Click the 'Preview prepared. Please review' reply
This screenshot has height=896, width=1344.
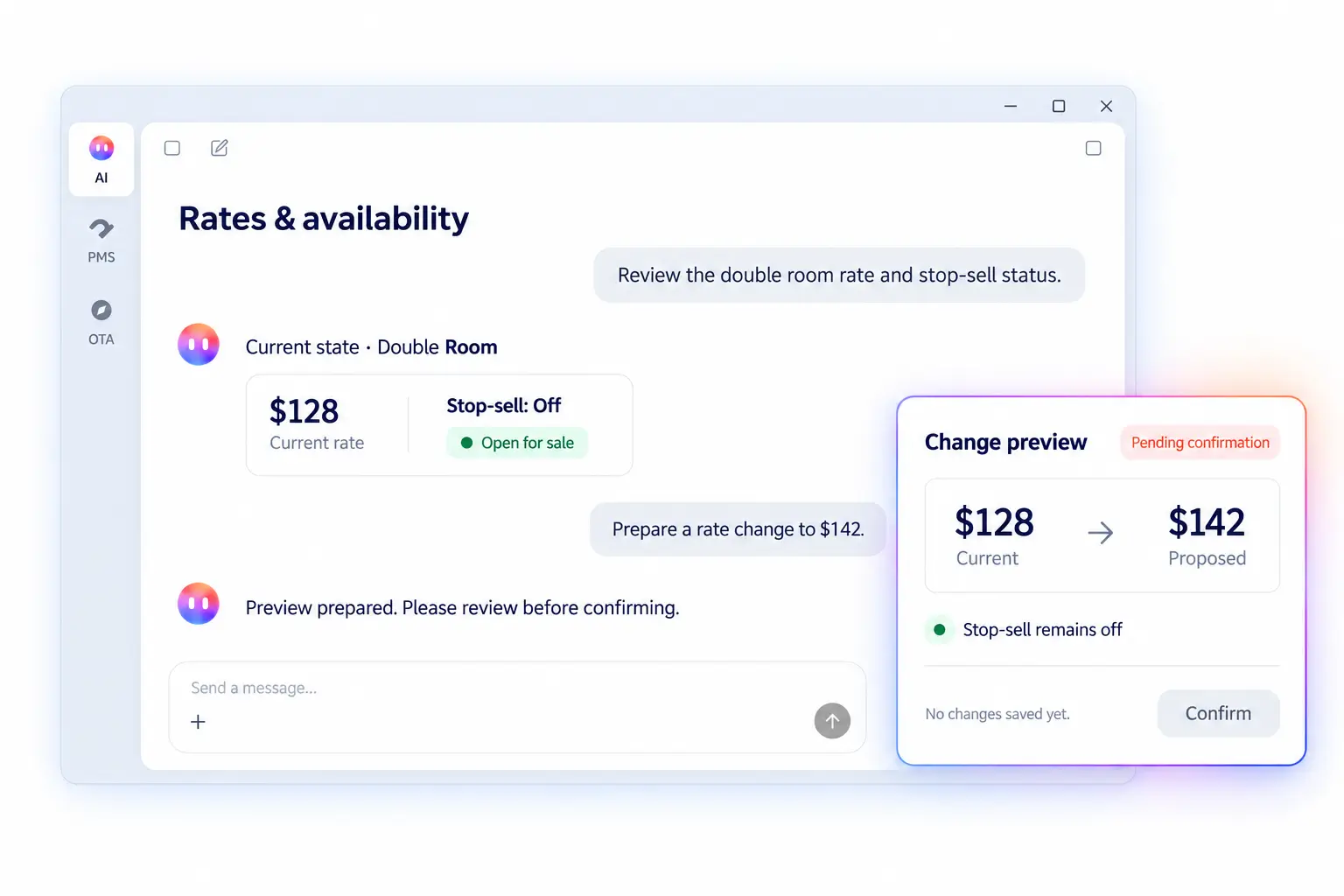pyautogui.click(x=462, y=608)
